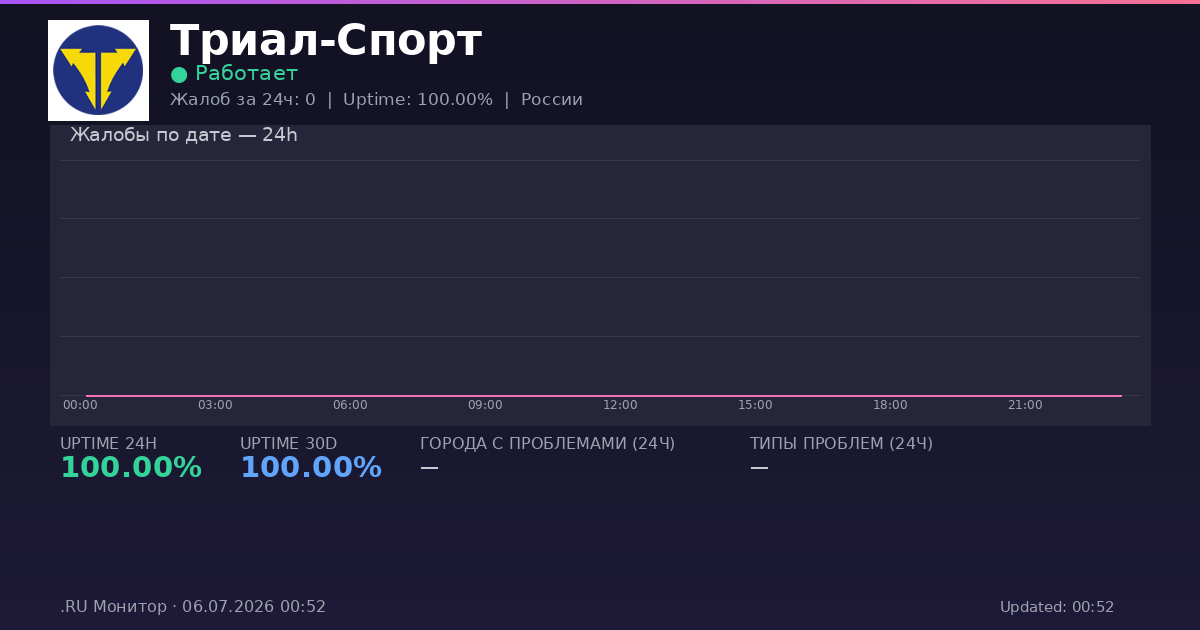The height and width of the screenshot is (630, 1200).
Task: Click the Работает status label
Action: tap(246, 74)
